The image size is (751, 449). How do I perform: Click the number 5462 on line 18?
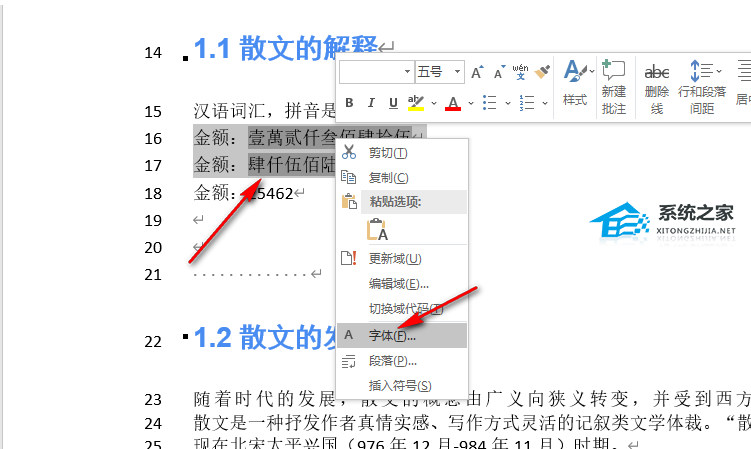[275, 193]
